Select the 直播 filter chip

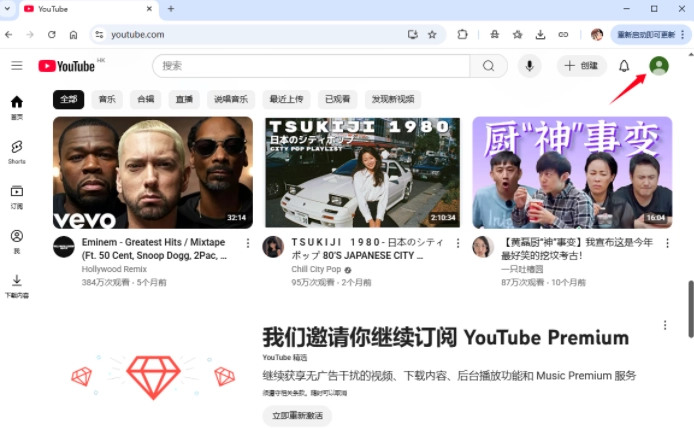point(184,100)
